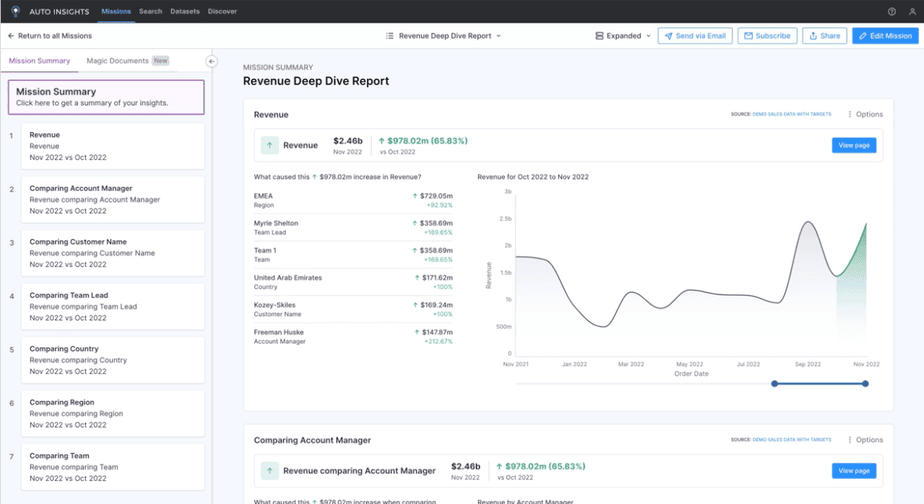Open the Expanded view dropdown
Screen dimensions: 924x504
(x=623, y=36)
